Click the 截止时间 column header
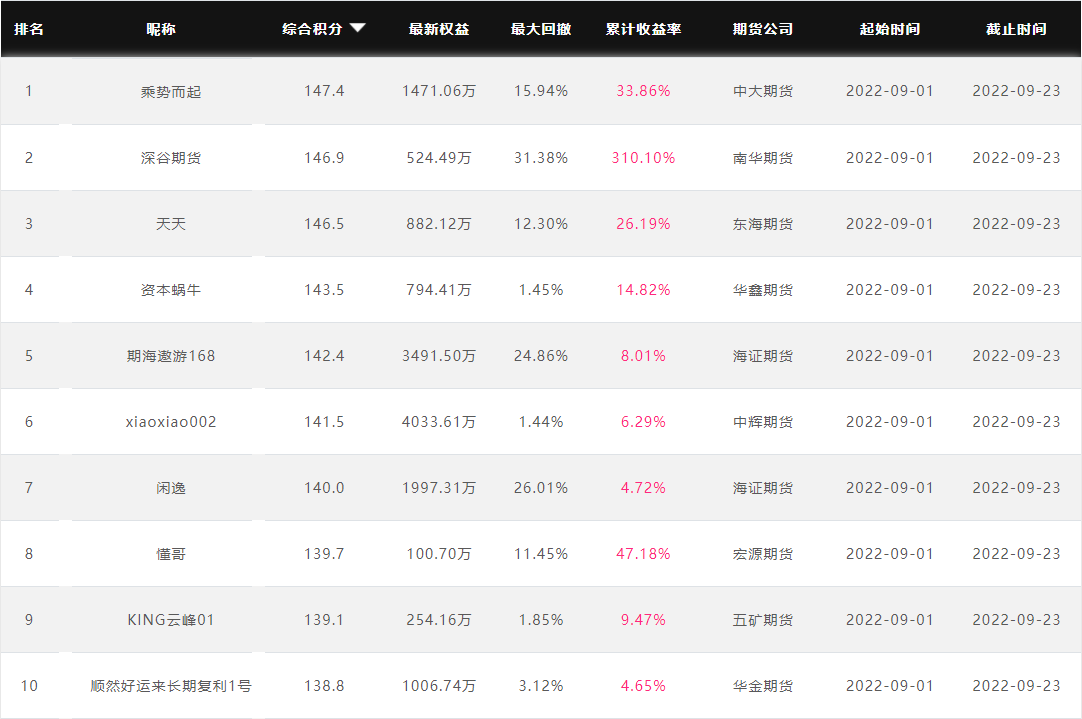 1016,29
